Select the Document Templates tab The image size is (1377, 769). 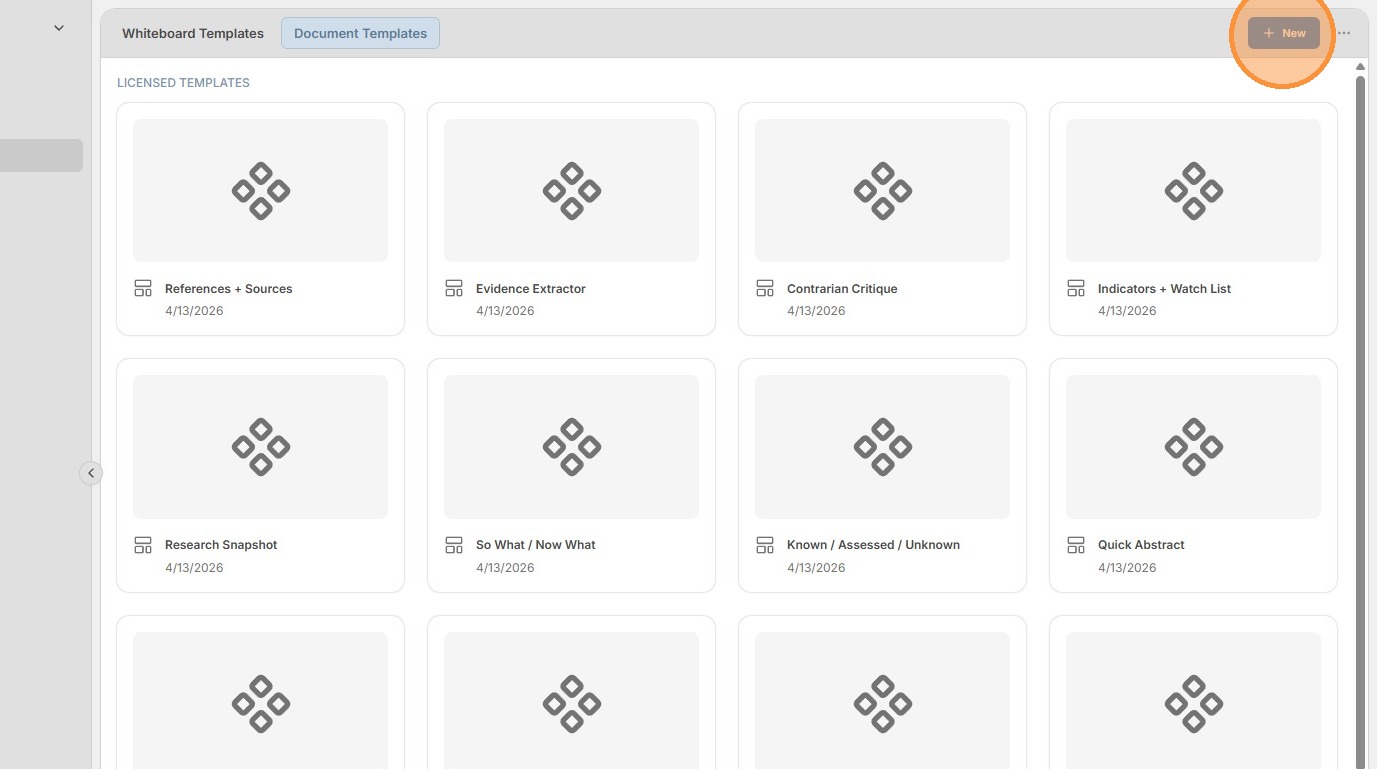point(360,33)
